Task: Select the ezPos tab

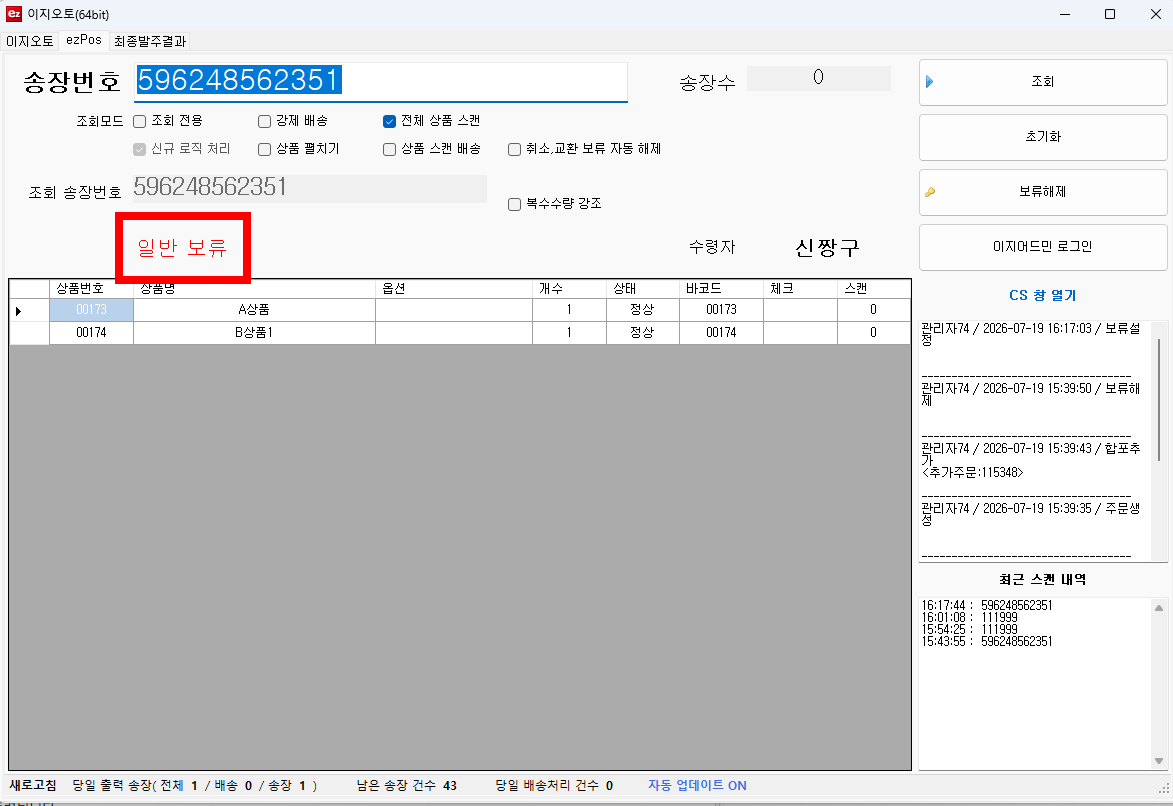Action: pos(84,40)
